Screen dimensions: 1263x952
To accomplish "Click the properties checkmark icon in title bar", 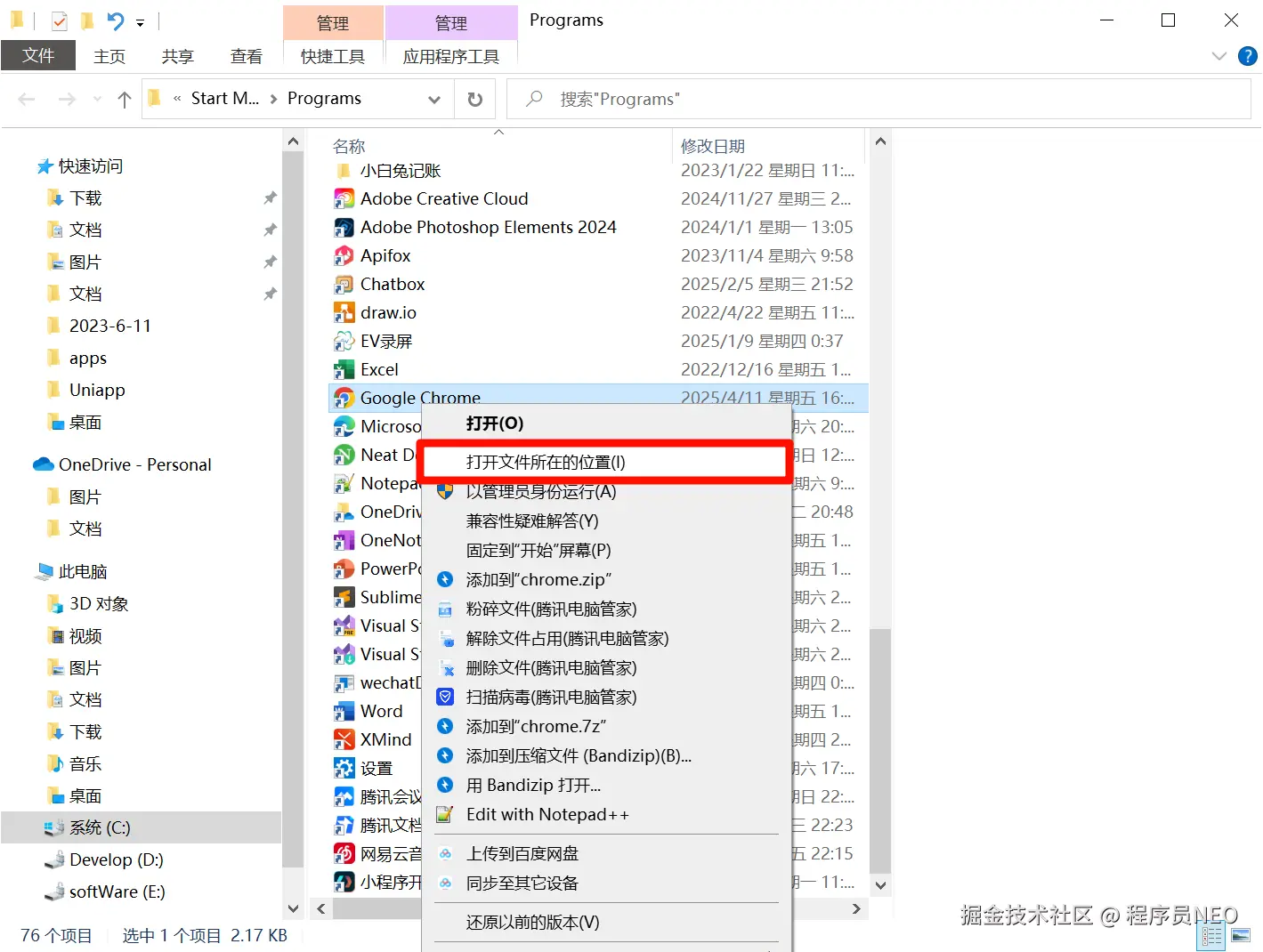I will click(x=60, y=20).
